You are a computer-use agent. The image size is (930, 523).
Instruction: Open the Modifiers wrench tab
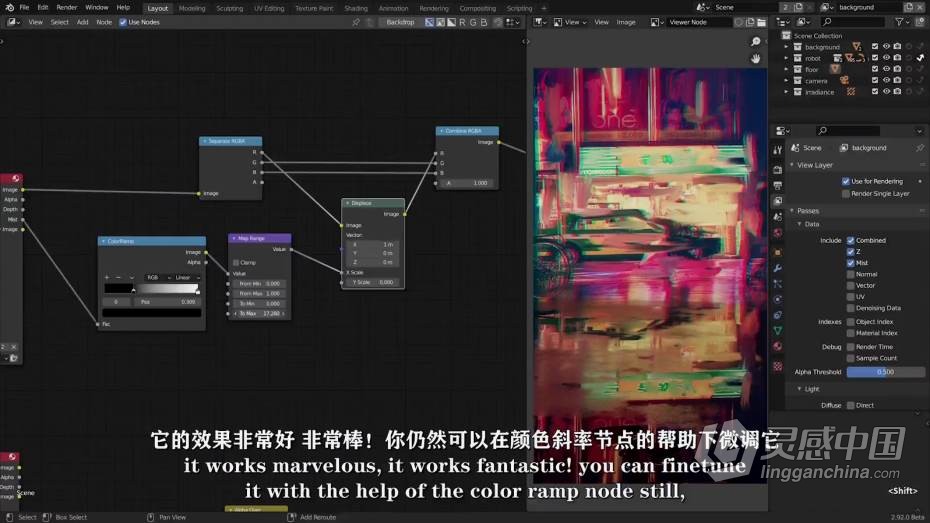pos(778,268)
